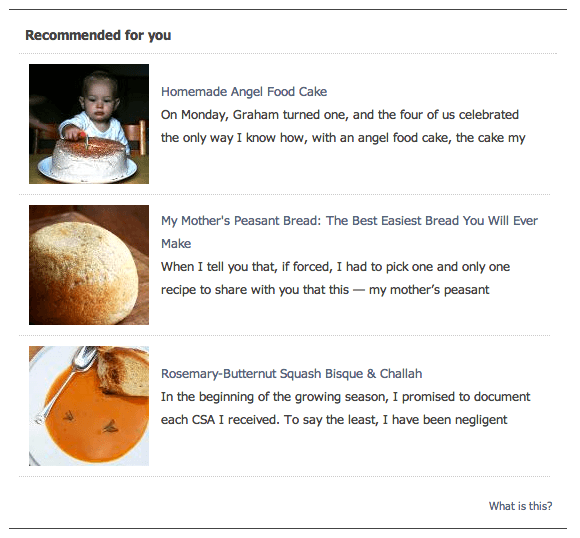
Task: Click the word 'Make' in the bread title
Action: 176,244
